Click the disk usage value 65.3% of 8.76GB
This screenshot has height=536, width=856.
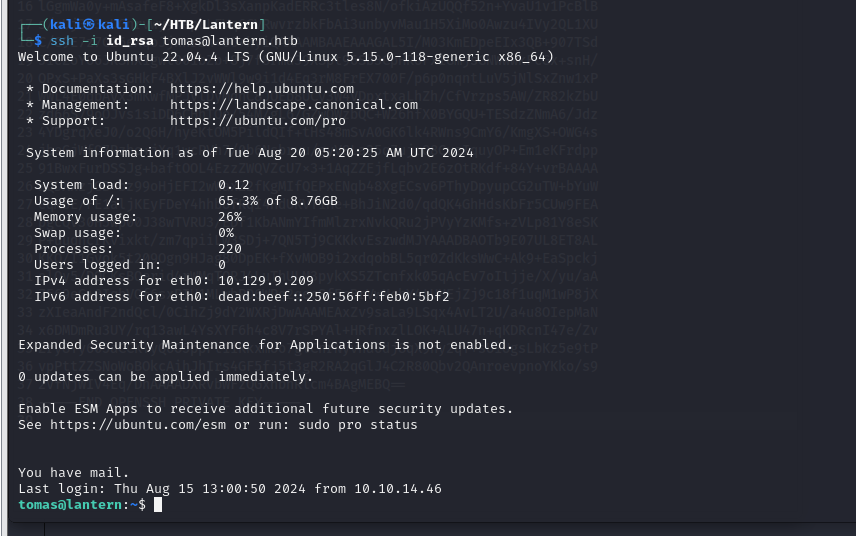278,201
